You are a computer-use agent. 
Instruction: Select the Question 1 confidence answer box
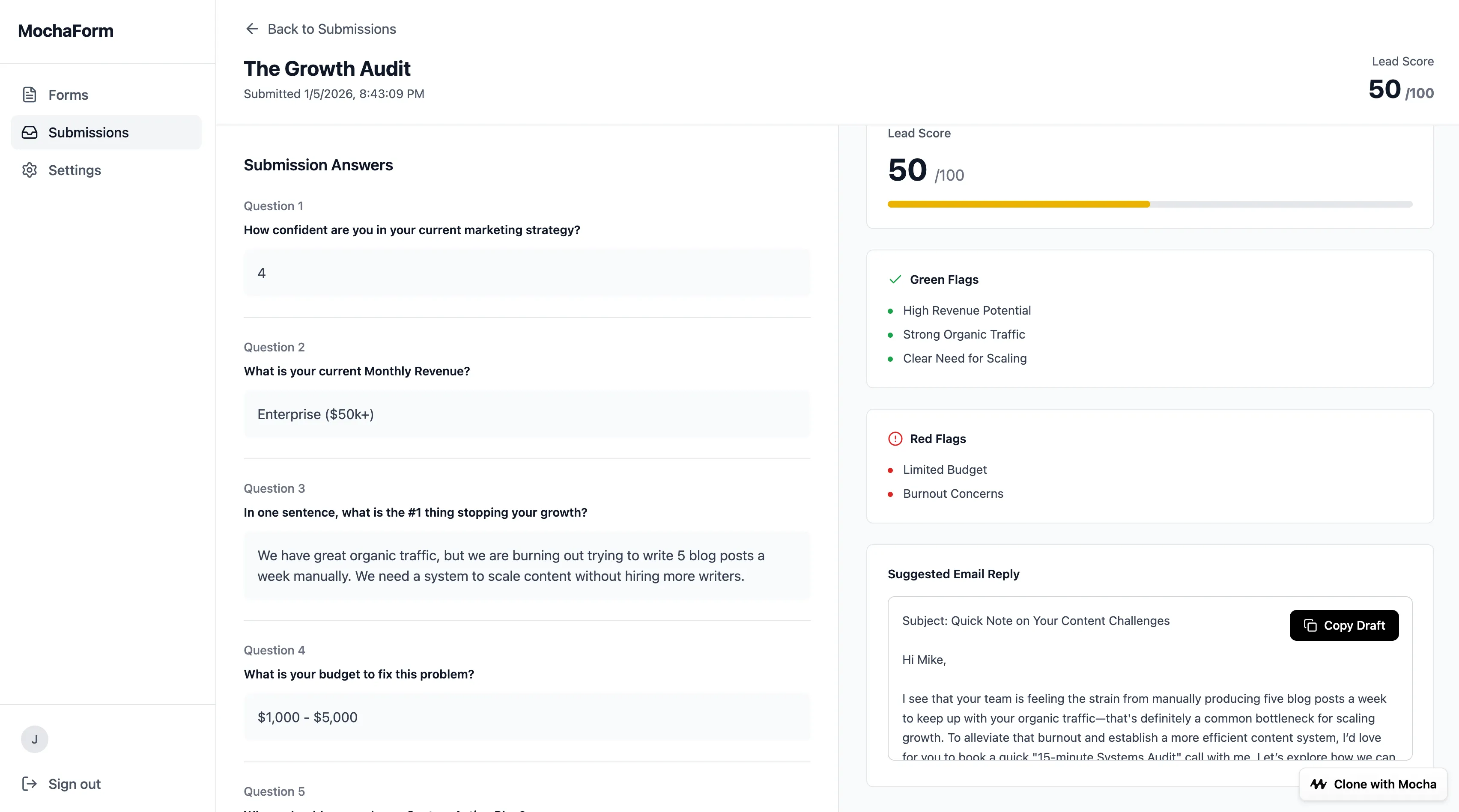click(526, 273)
